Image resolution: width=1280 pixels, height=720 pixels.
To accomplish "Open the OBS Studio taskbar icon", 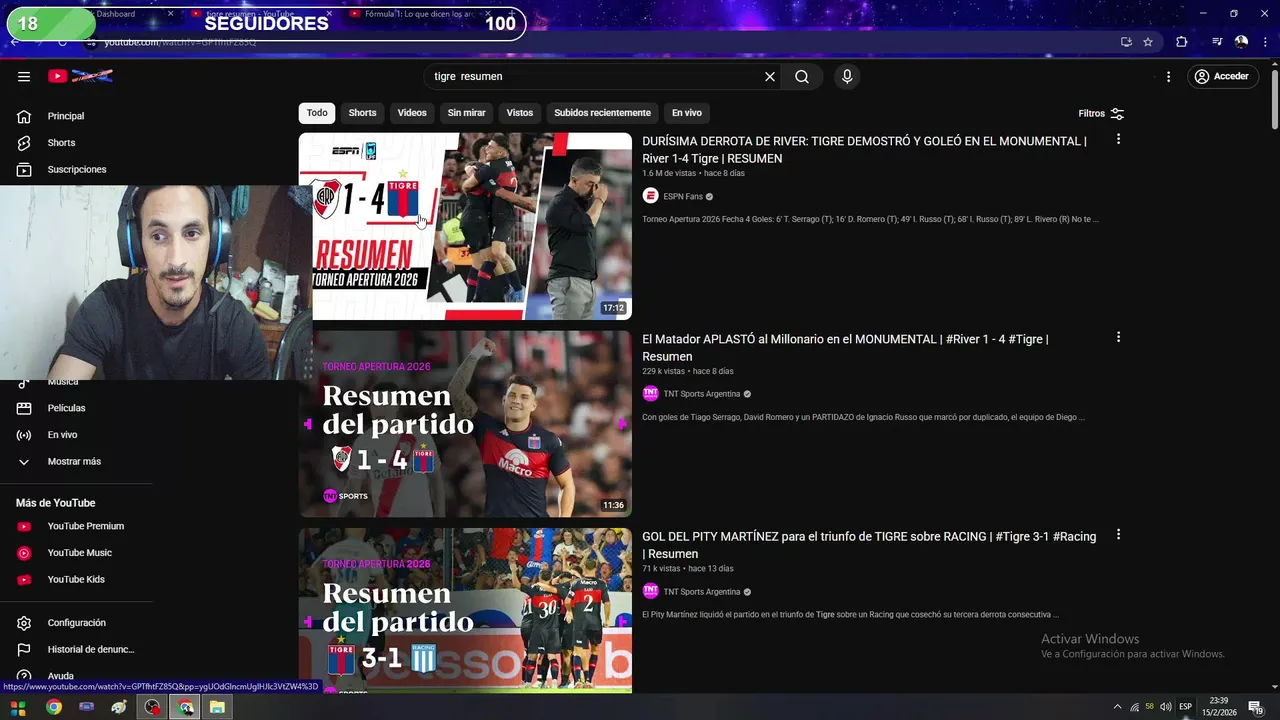I will 152,707.
